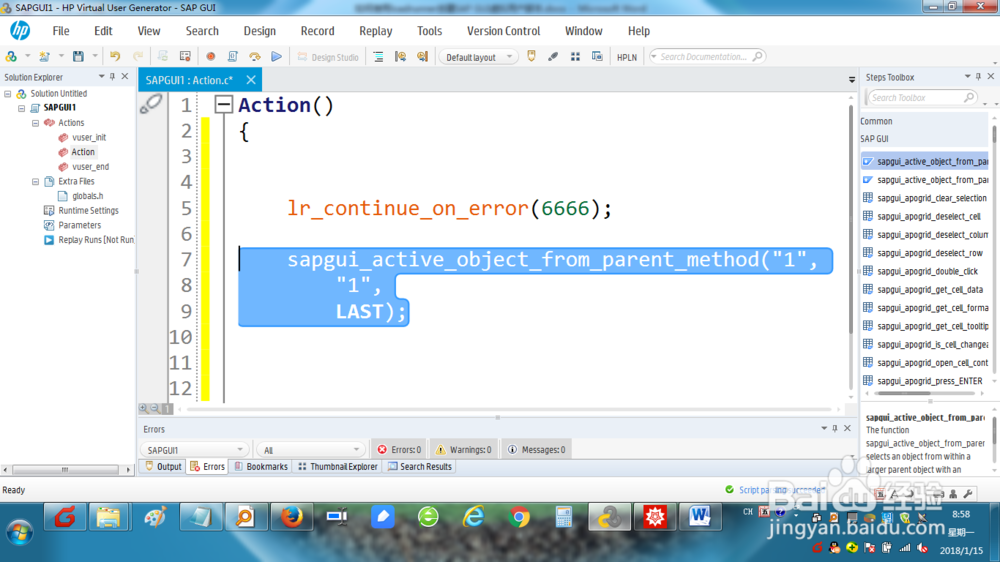The image size is (1000, 562).
Task: Switch to the Output tab
Action: [x=163, y=467]
